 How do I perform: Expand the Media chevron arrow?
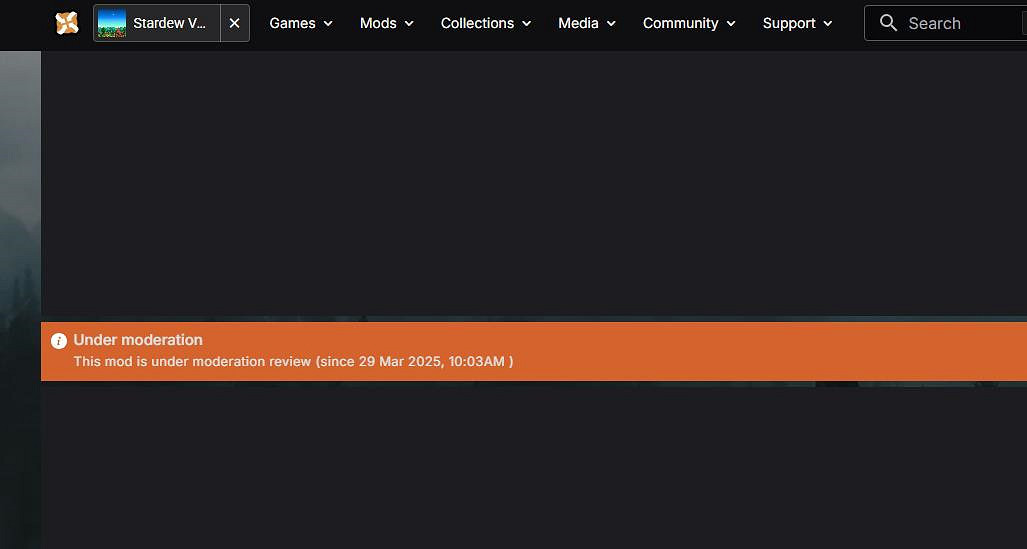pos(611,24)
